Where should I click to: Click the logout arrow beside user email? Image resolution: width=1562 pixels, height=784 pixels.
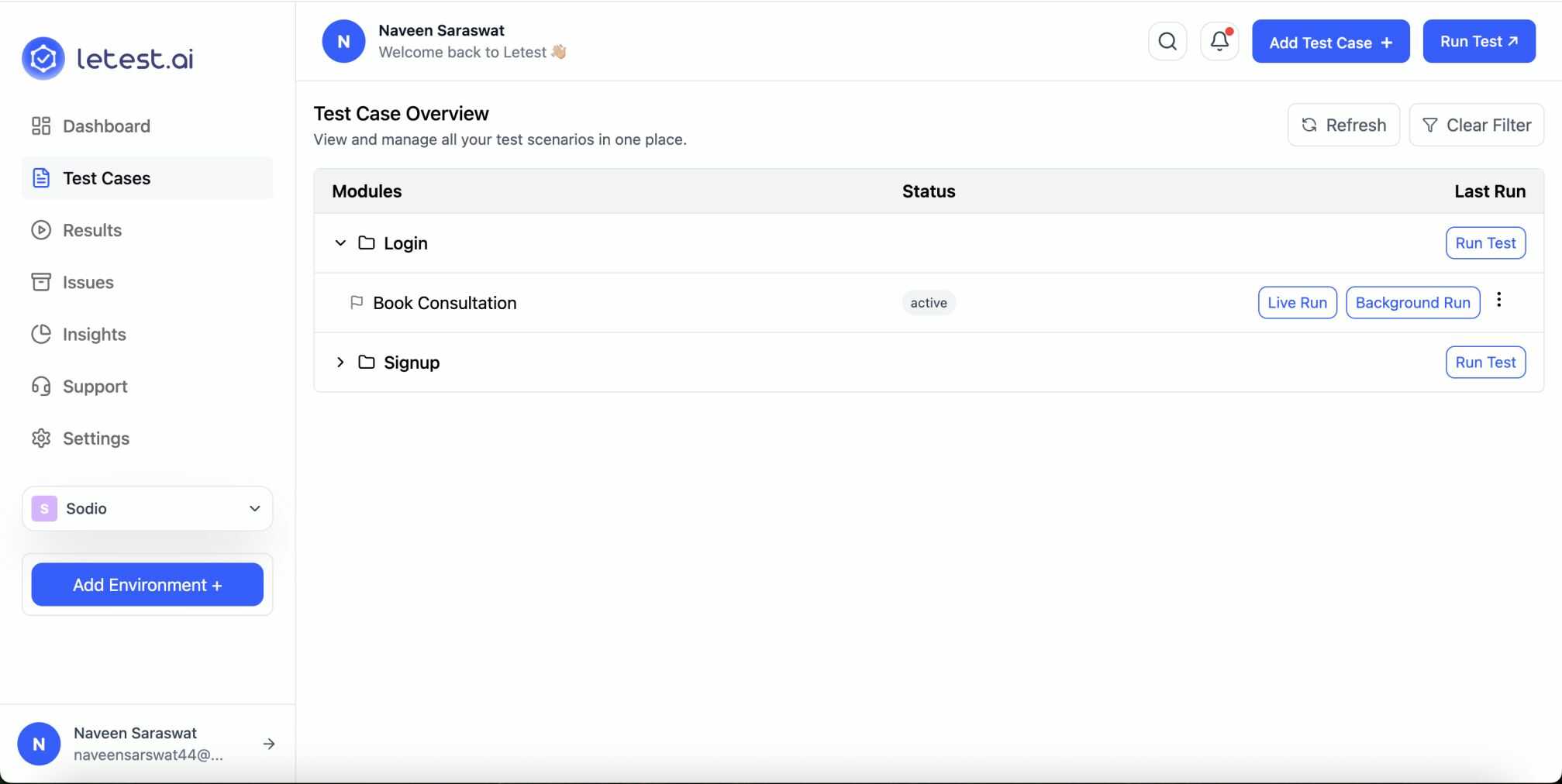click(x=269, y=744)
